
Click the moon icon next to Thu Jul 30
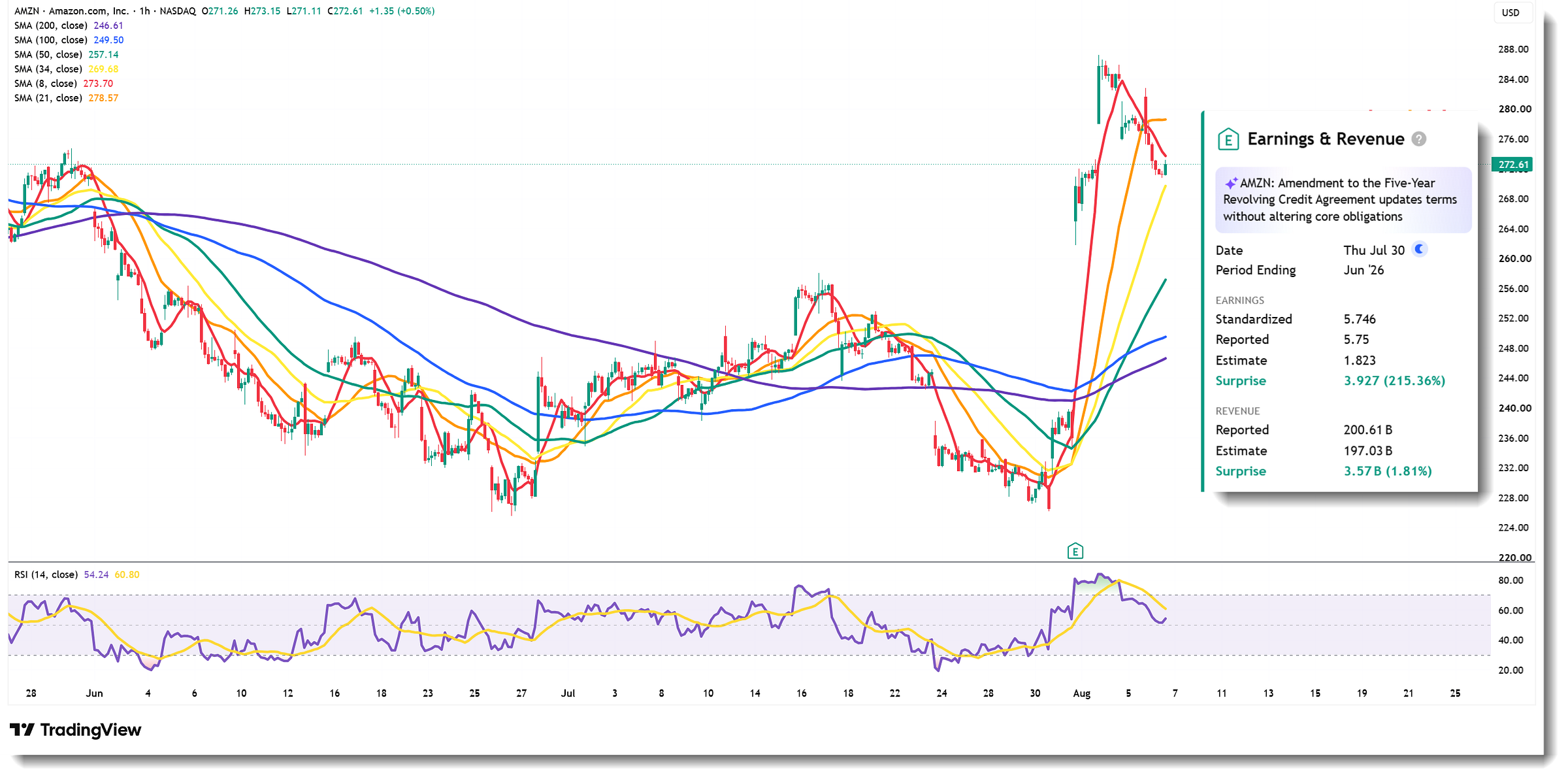point(1420,249)
